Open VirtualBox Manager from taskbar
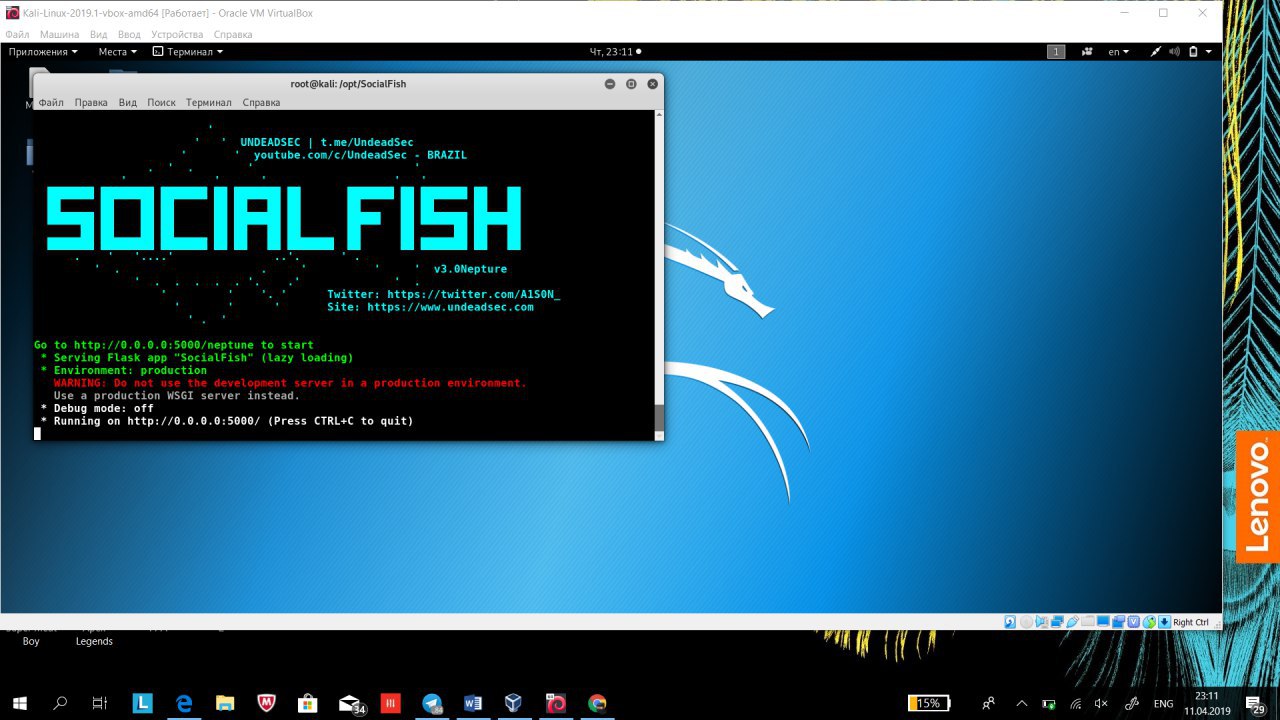This screenshot has height=720, width=1280. 514,703
